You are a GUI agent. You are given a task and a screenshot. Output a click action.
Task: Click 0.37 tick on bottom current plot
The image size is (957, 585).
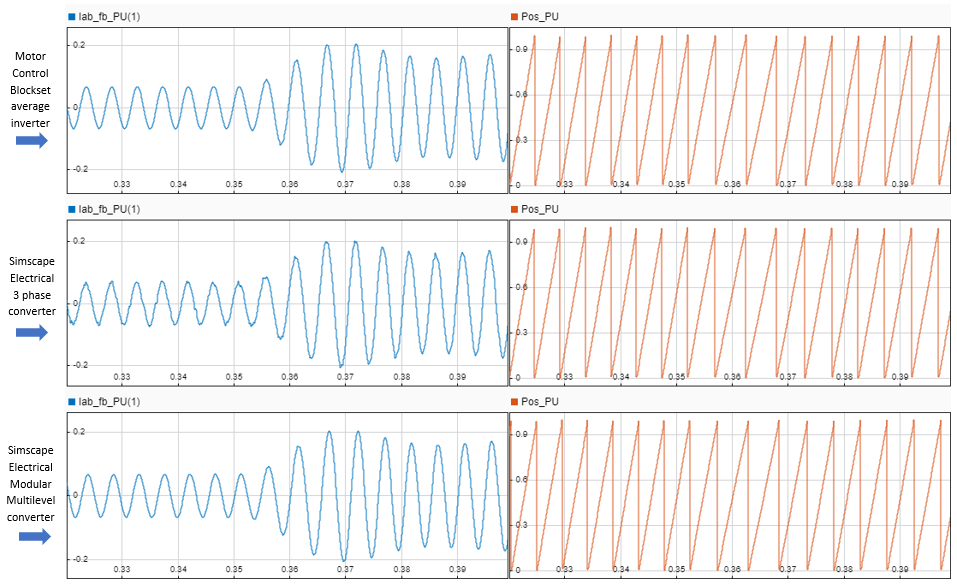tap(345, 569)
